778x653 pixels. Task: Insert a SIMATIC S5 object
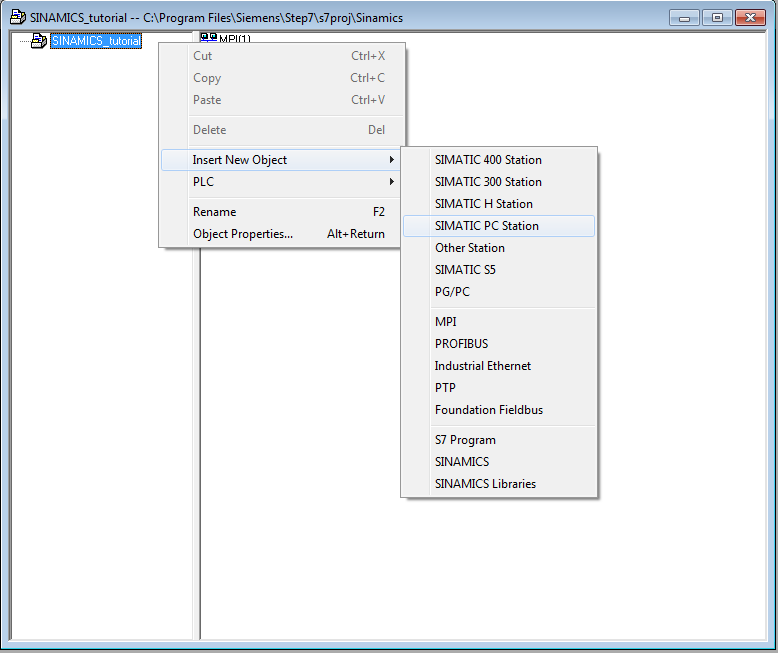click(499, 270)
